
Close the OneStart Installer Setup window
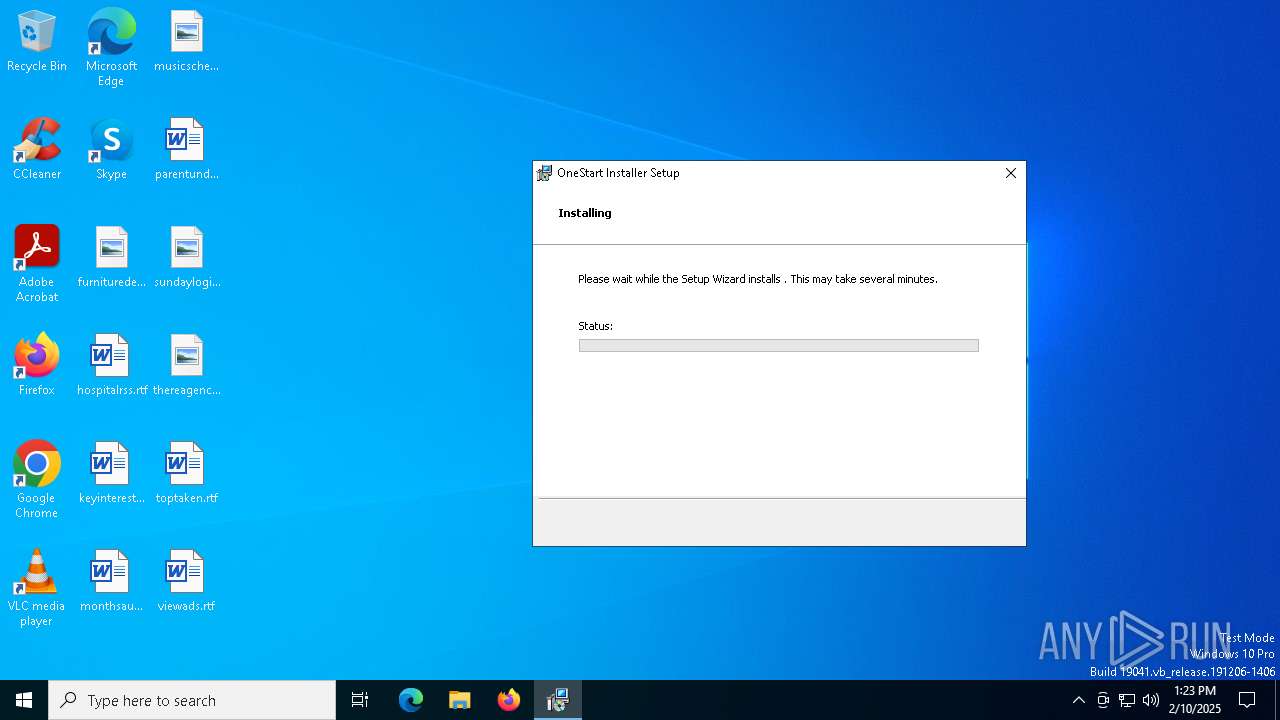tap(1010, 173)
